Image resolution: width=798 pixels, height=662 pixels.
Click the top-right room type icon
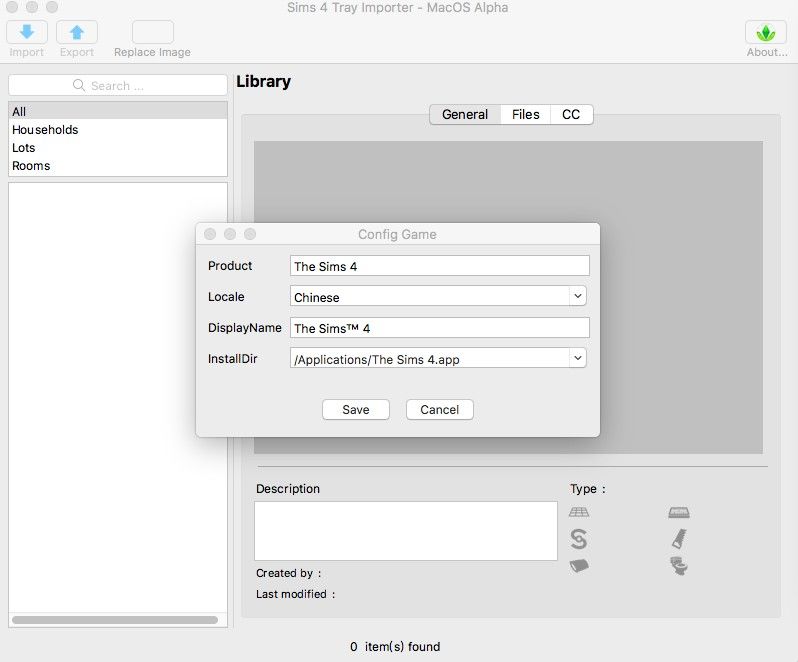pyautogui.click(x=679, y=512)
